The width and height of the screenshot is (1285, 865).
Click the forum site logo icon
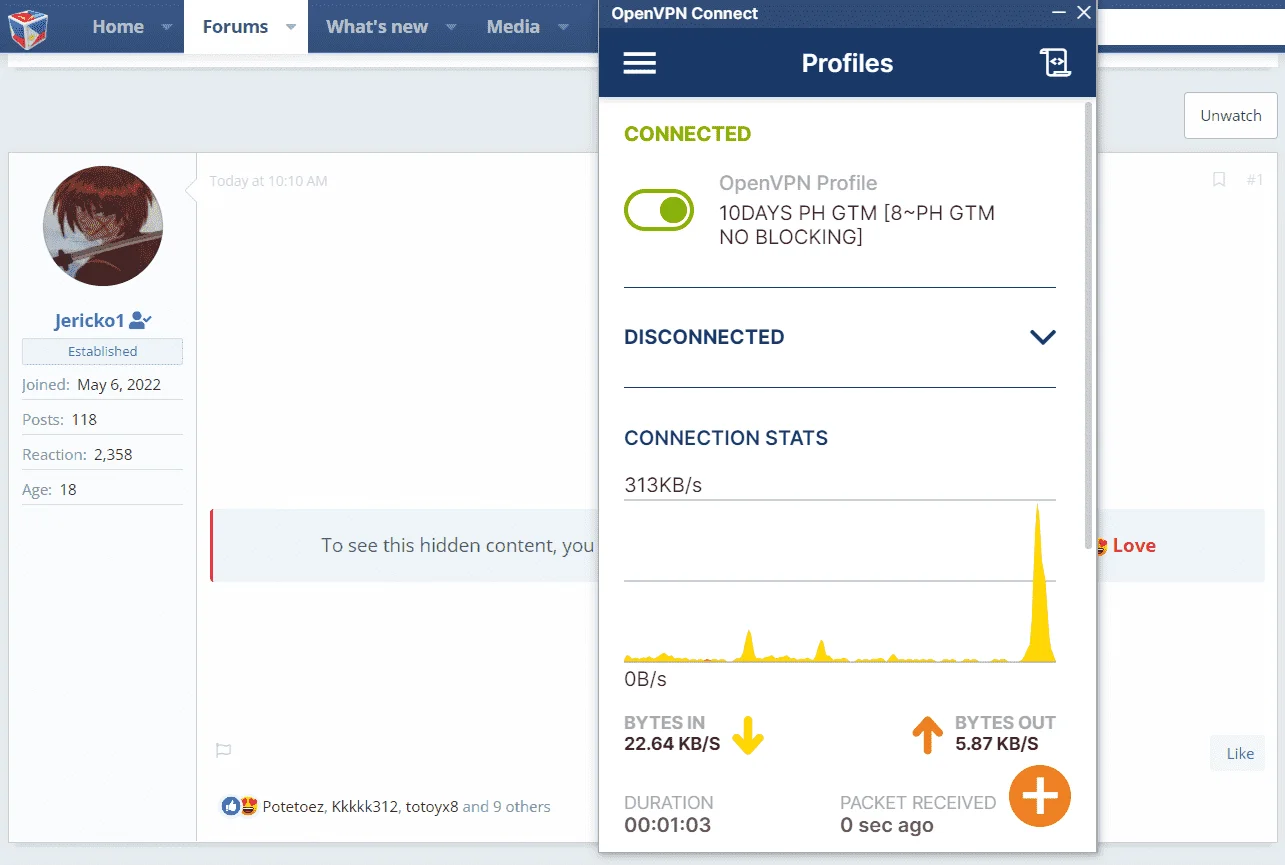[28, 27]
